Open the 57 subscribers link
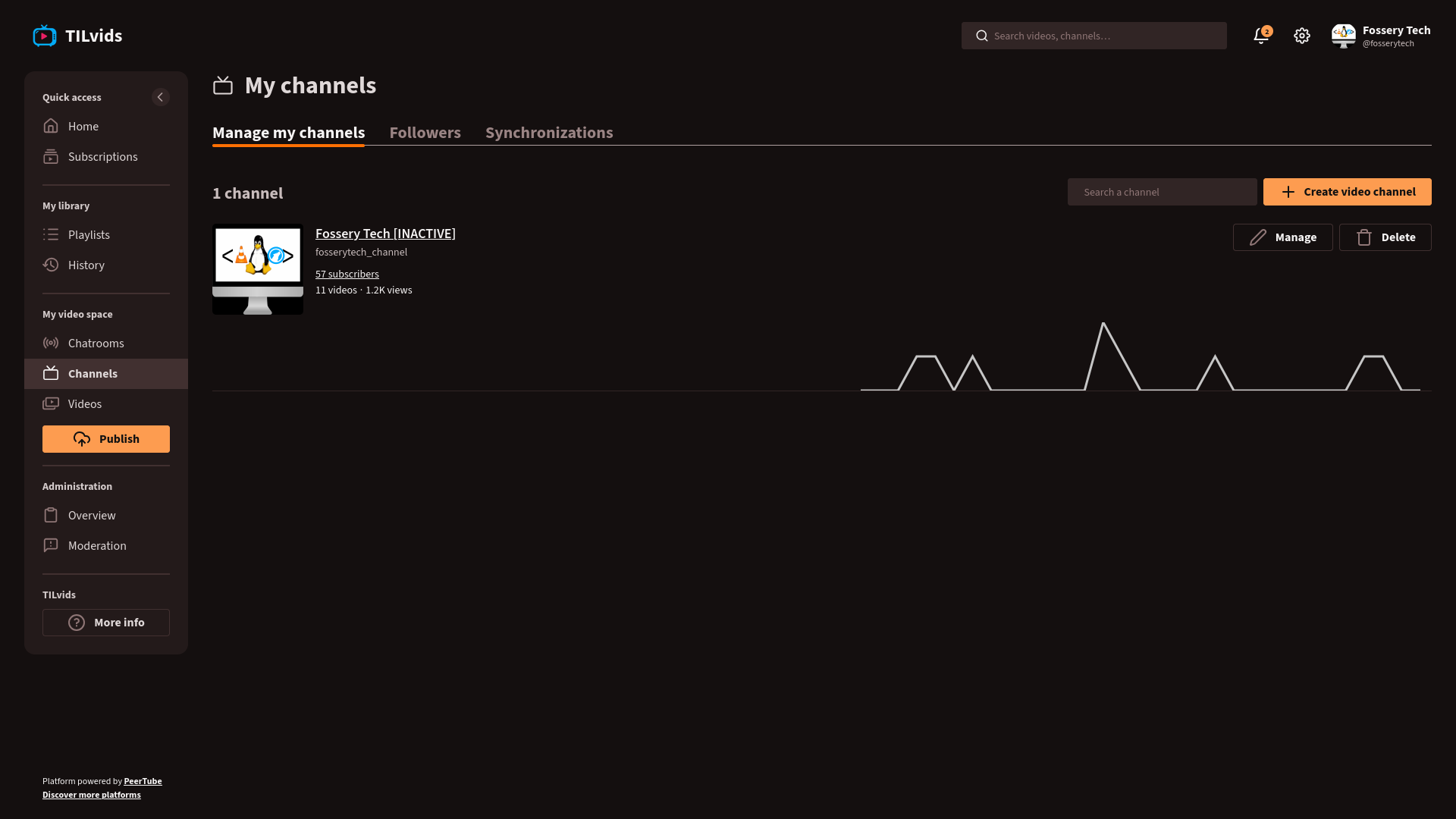1456x819 pixels. (x=347, y=274)
